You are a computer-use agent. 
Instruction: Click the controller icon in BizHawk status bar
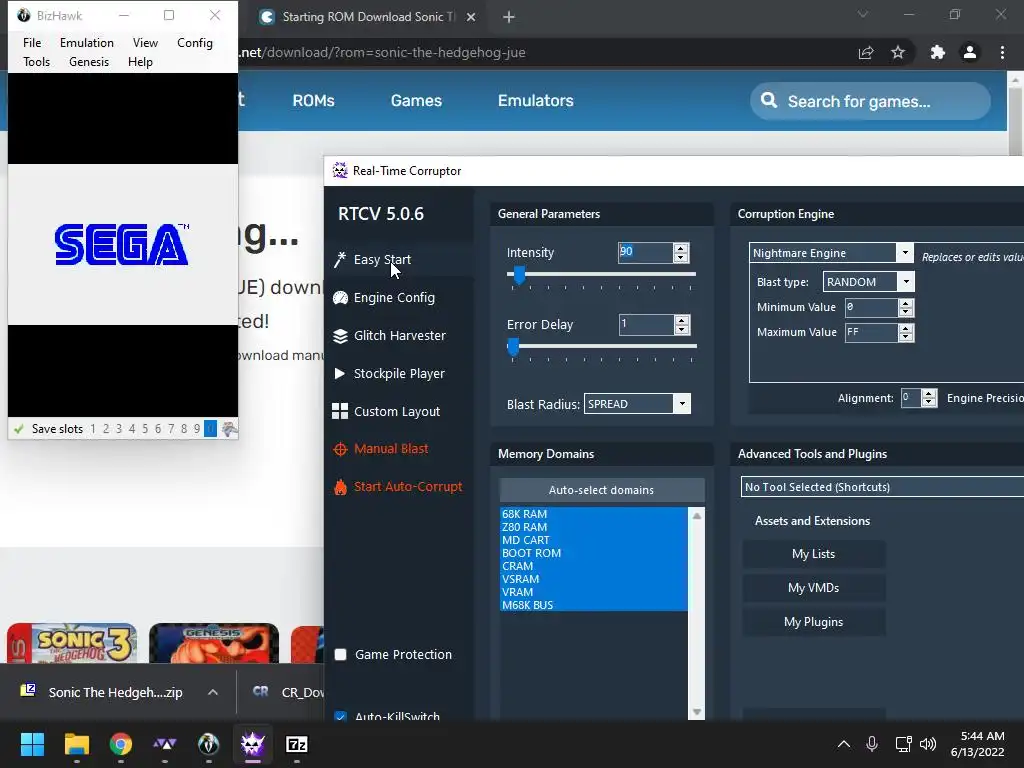[229, 428]
